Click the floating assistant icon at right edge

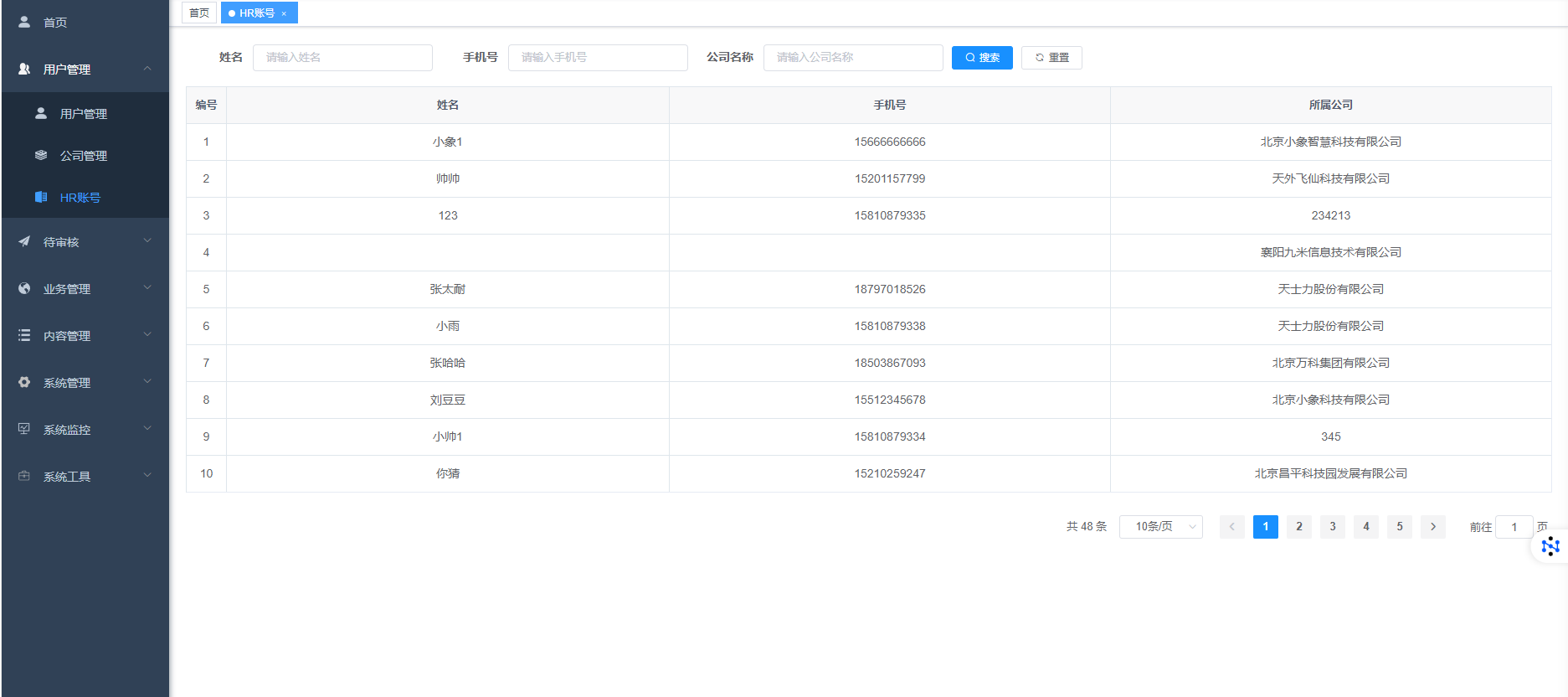tap(1550, 547)
